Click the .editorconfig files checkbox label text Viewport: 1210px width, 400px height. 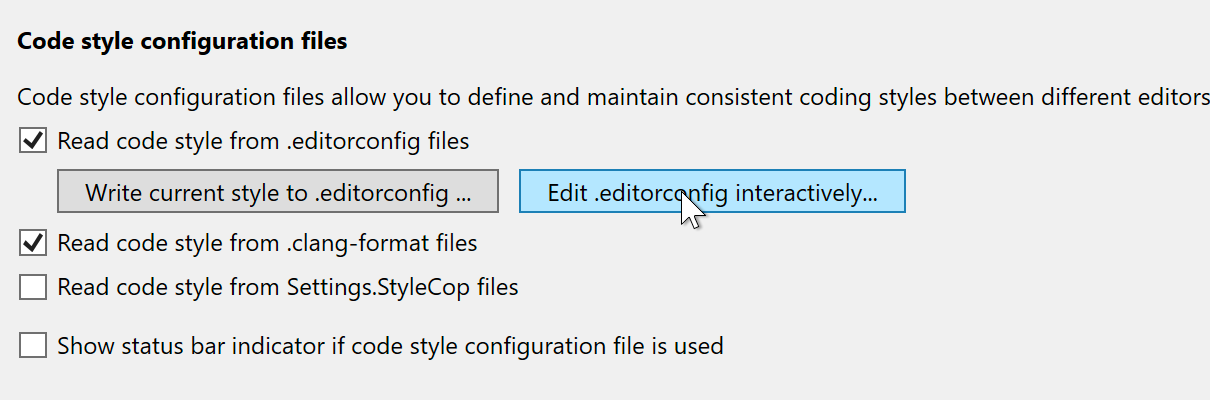click(263, 141)
